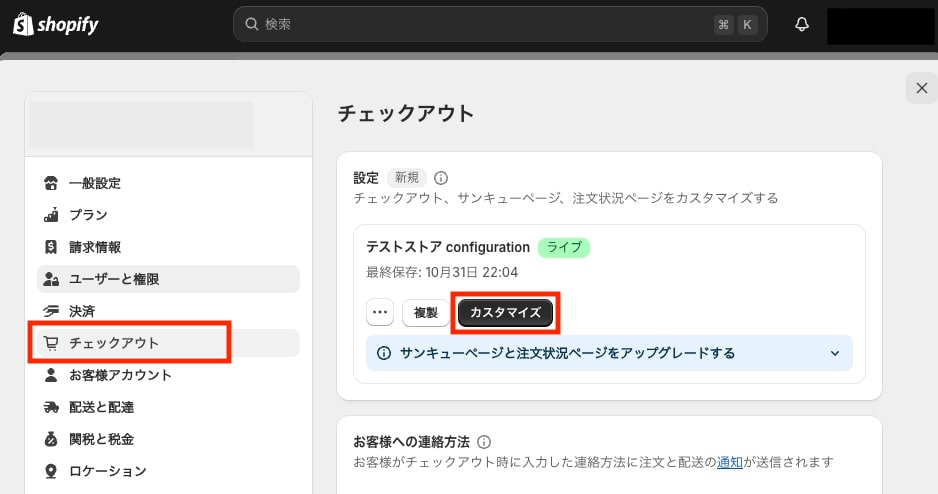Click into the 検索 search field
This screenshot has width=938, height=494.
[x=480, y=24]
